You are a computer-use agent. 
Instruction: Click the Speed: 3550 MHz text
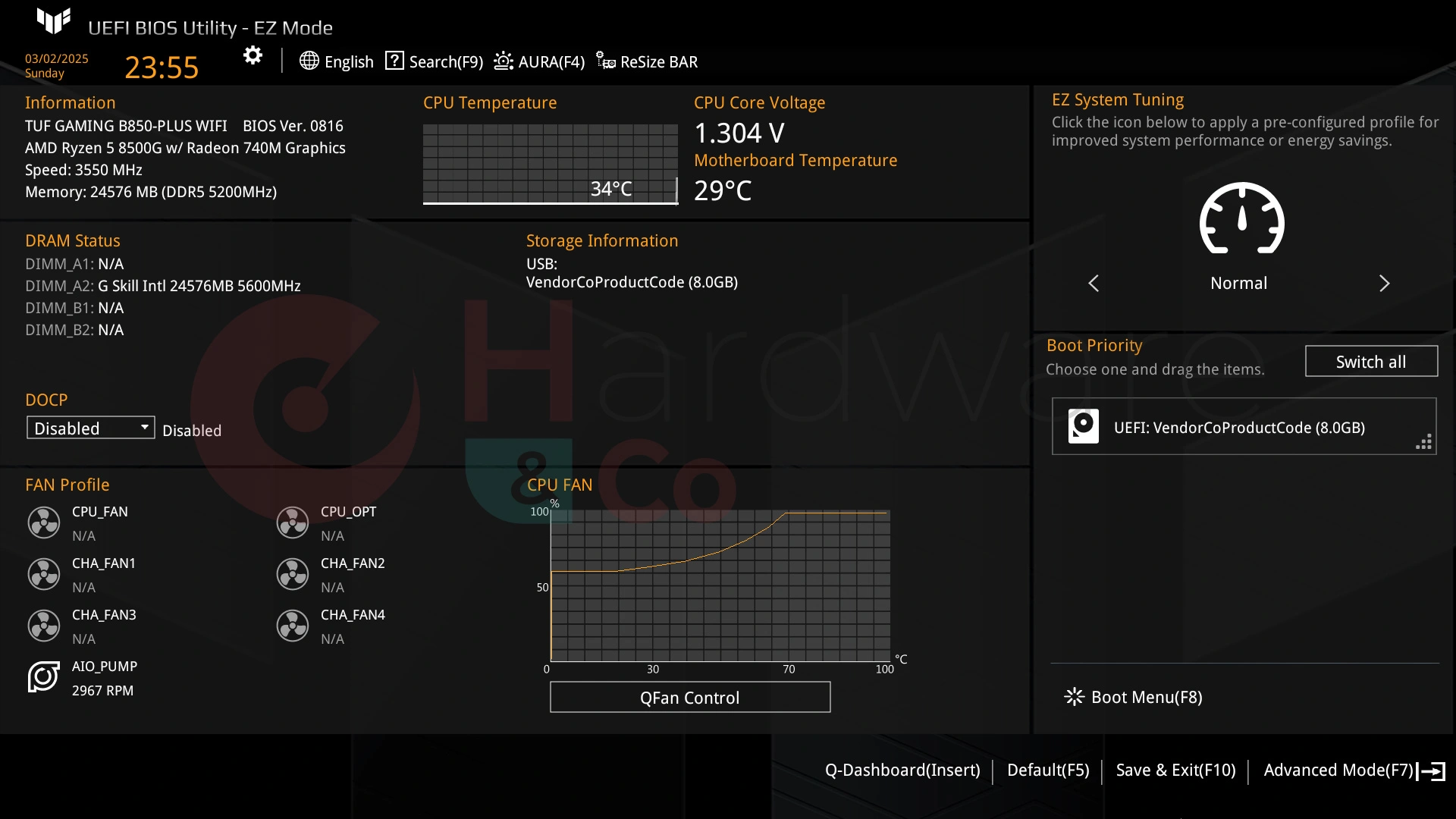click(x=83, y=170)
